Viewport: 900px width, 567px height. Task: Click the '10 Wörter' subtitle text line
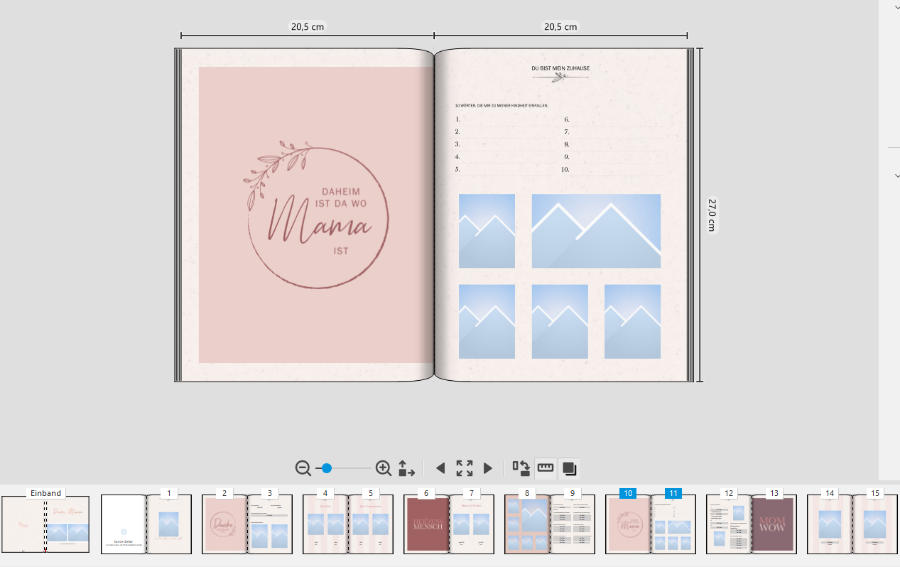[x=501, y=106]
